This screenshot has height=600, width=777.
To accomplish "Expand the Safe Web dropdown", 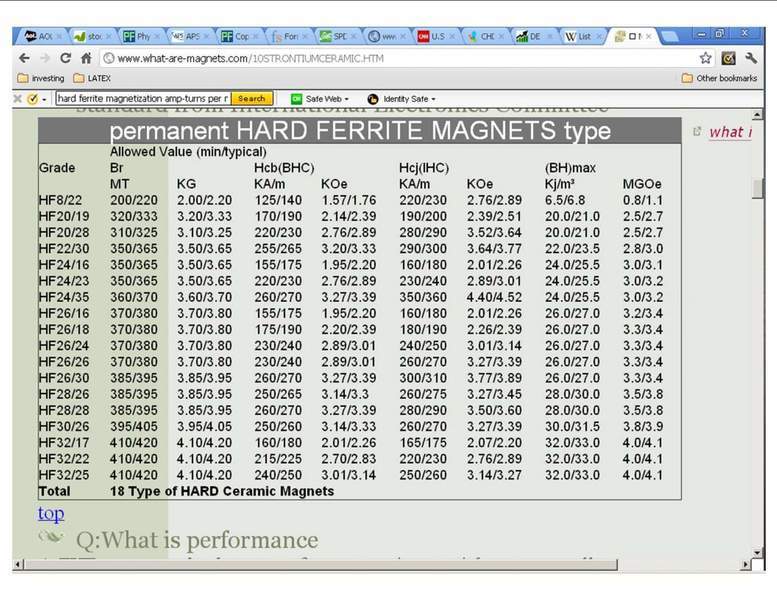I will click(320, 99).
